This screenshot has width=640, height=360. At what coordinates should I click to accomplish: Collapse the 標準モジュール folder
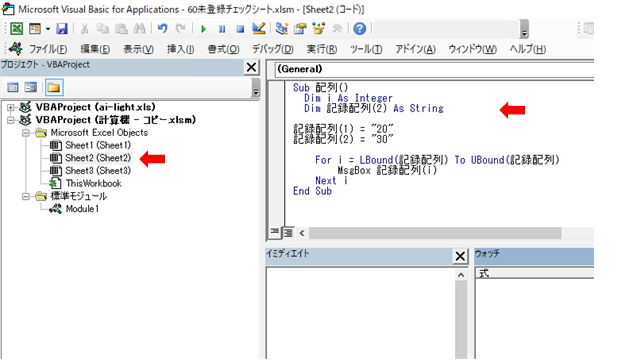point(26,196)
